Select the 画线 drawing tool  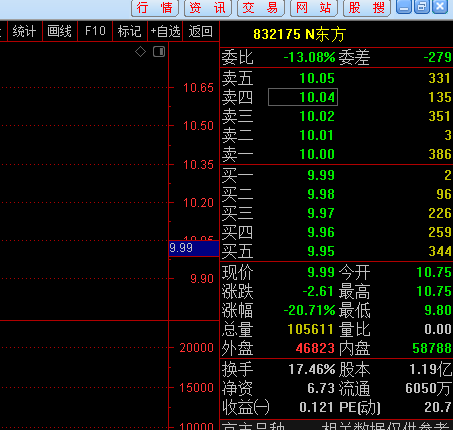pyautogui.click(x=60, y=32)
